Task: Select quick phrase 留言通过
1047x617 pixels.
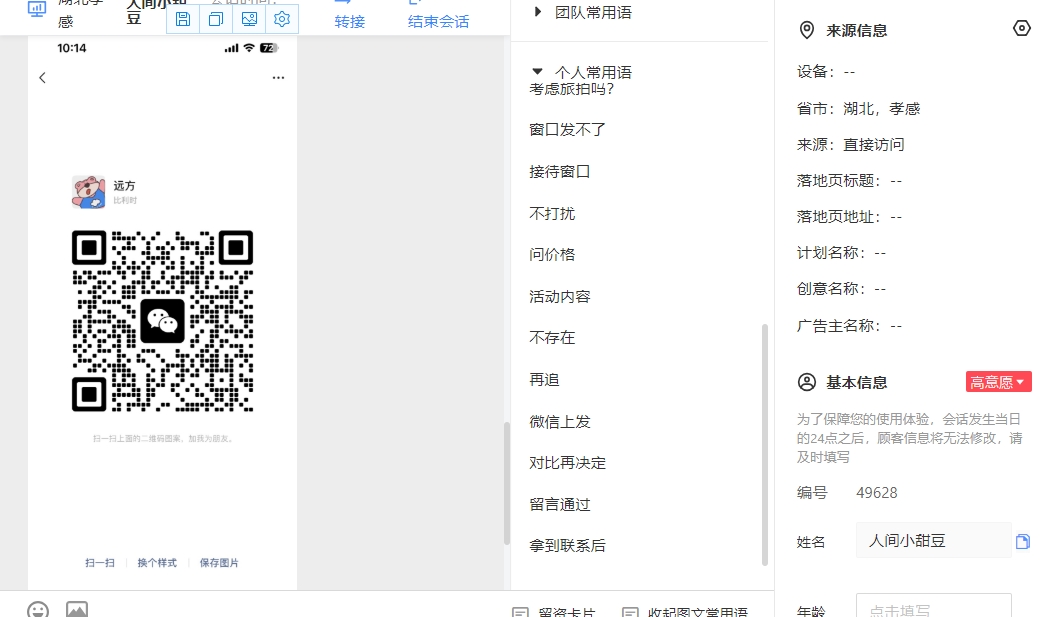Action: [x=560, y=505]
